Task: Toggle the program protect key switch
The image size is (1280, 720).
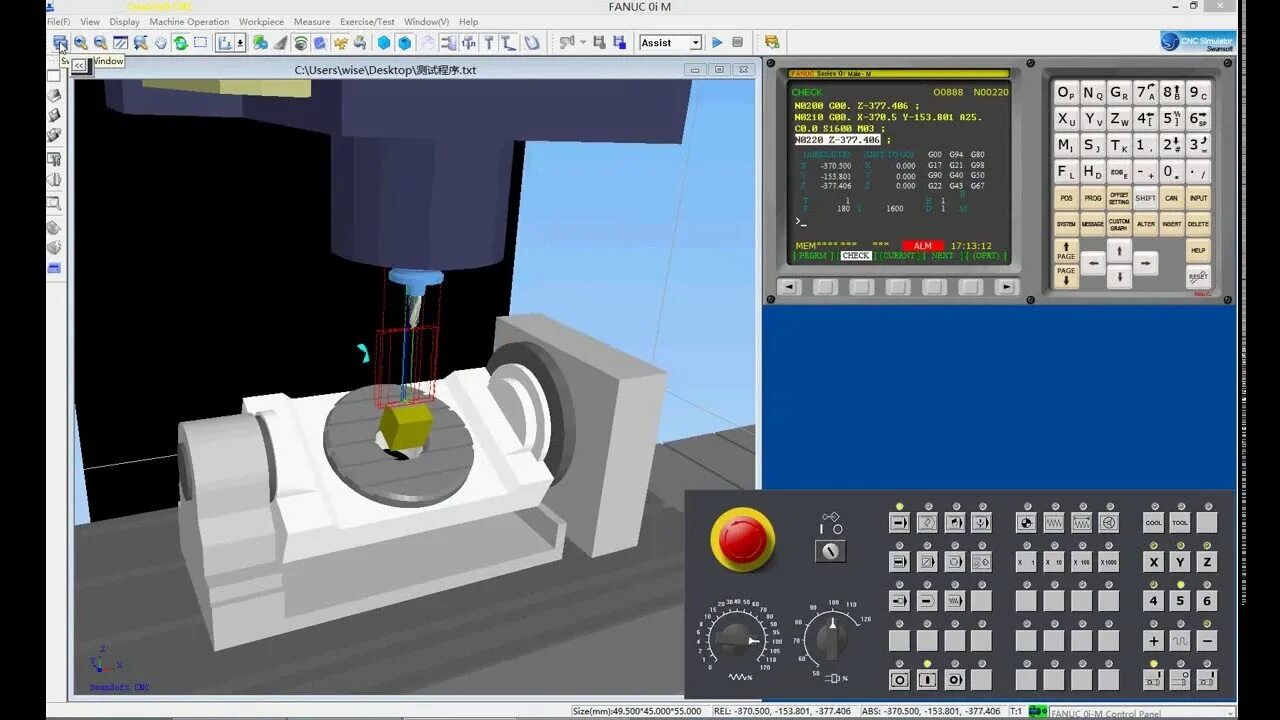Action: [830, 551]
